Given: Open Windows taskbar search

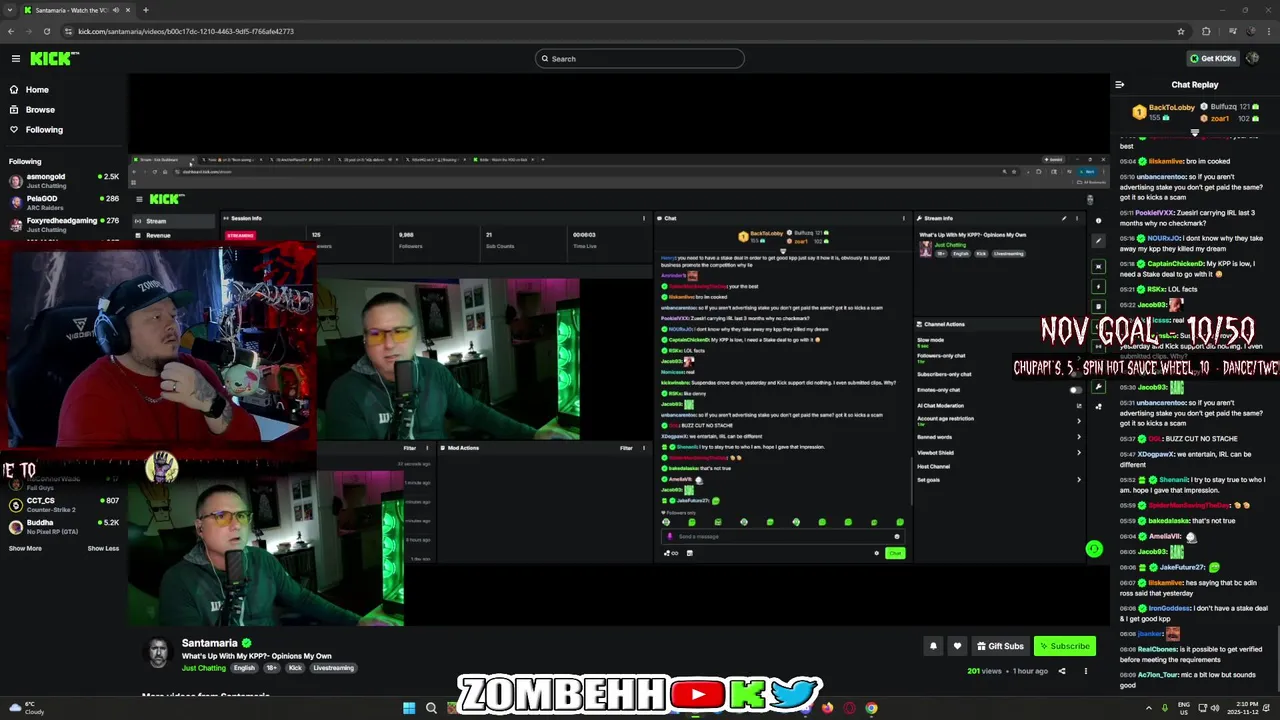Looking at the screenshot, I should [431, 708].
